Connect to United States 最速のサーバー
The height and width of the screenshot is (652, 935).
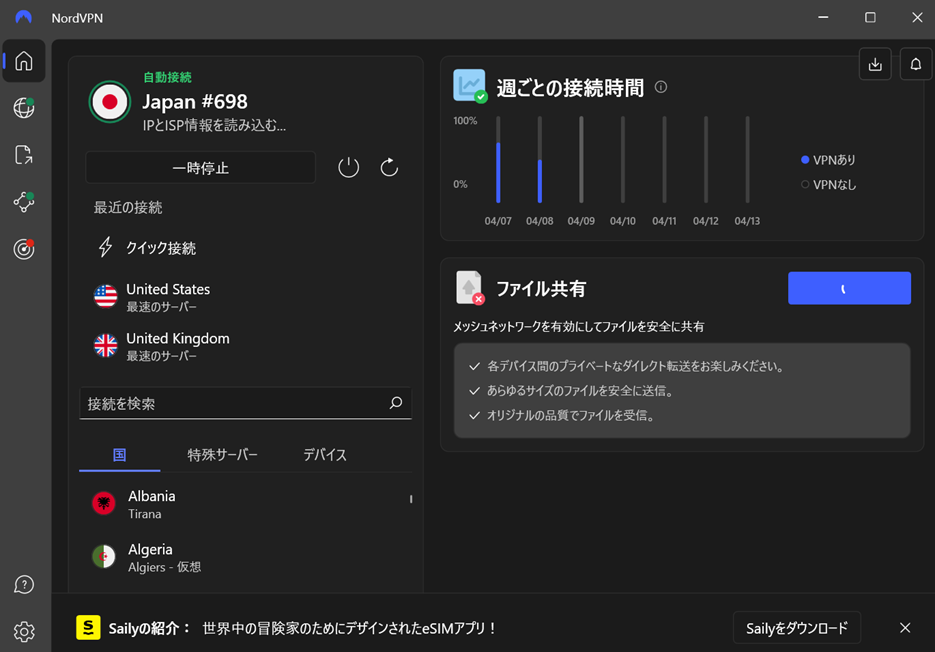[245, 296]
